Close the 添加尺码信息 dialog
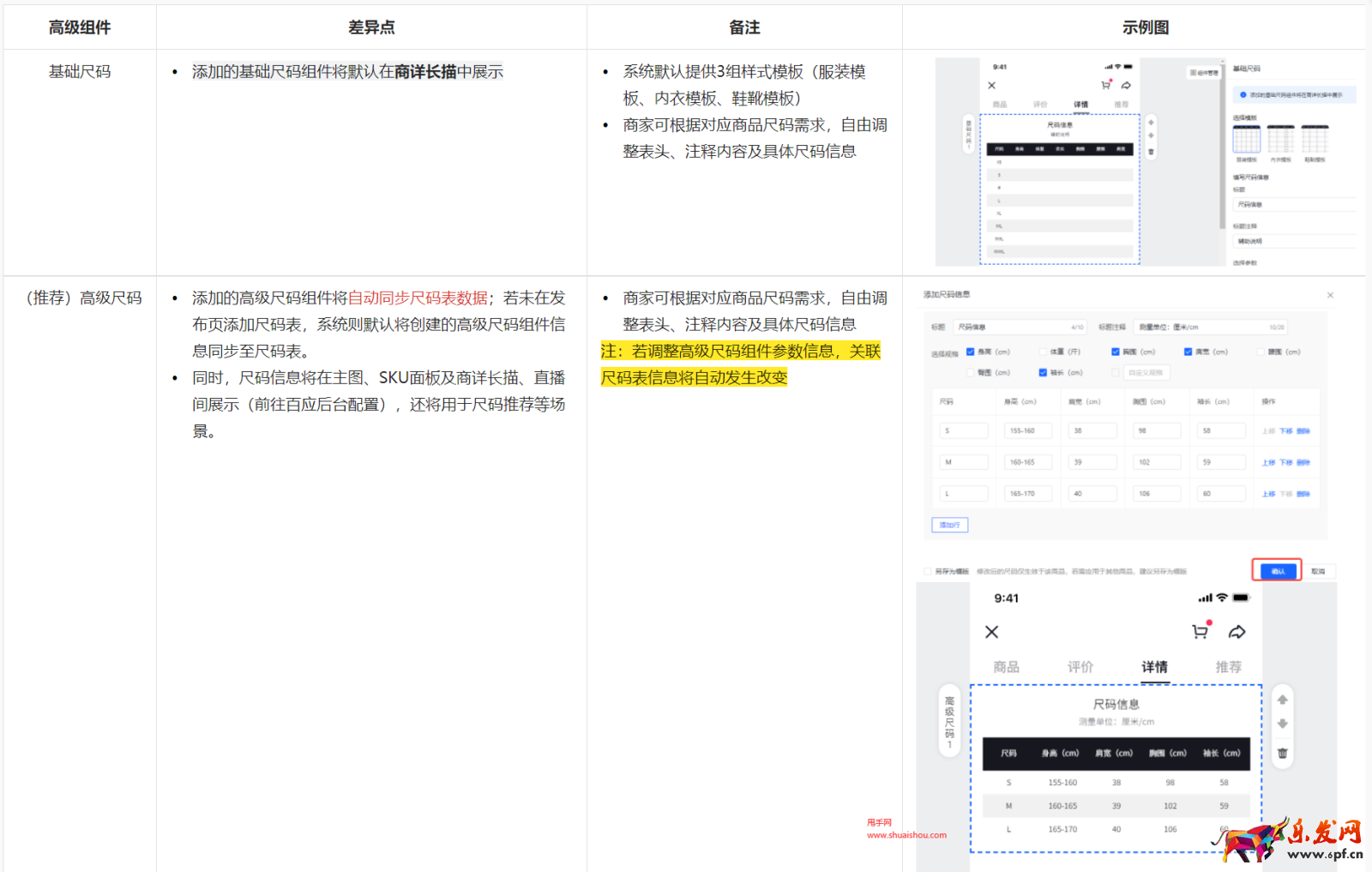This screenshot has height=872, width=1372. (1330, 295)
